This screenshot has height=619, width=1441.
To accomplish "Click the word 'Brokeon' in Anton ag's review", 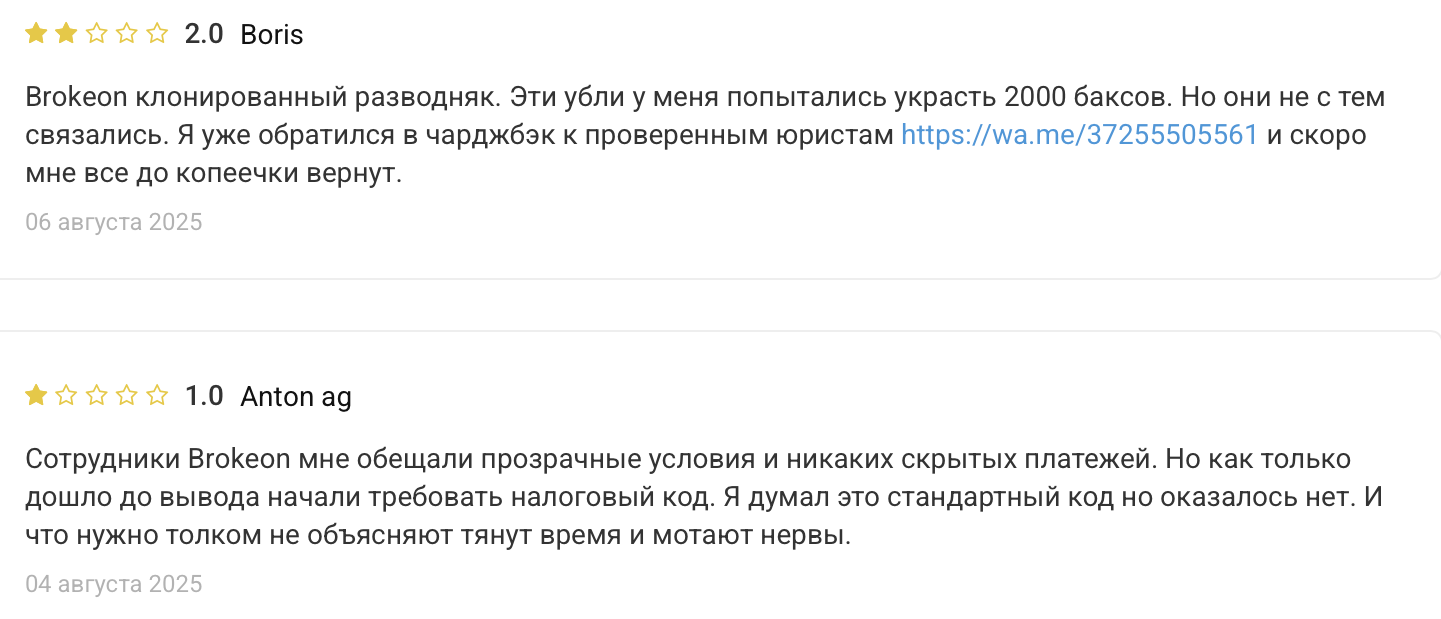I will pyautogui.click(x=239, y=459).
